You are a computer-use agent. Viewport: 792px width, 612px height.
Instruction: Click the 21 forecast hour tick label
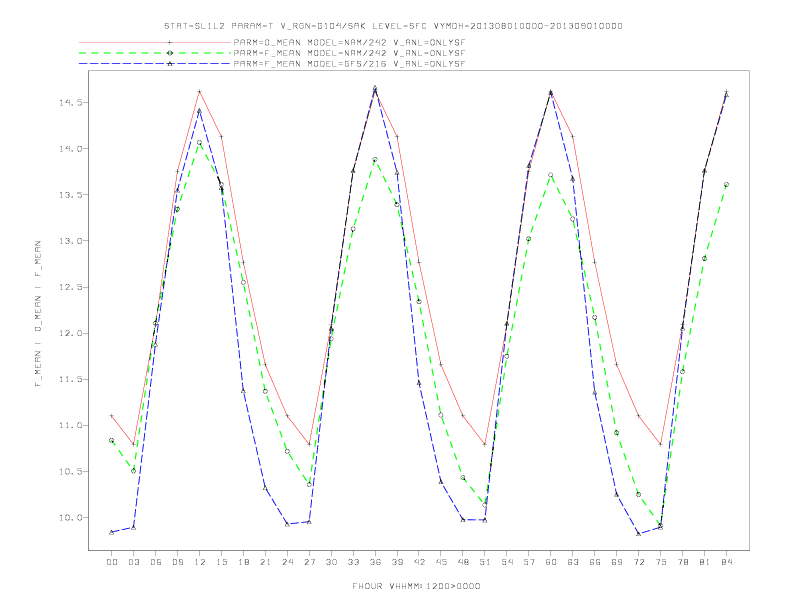click(265, 562)
